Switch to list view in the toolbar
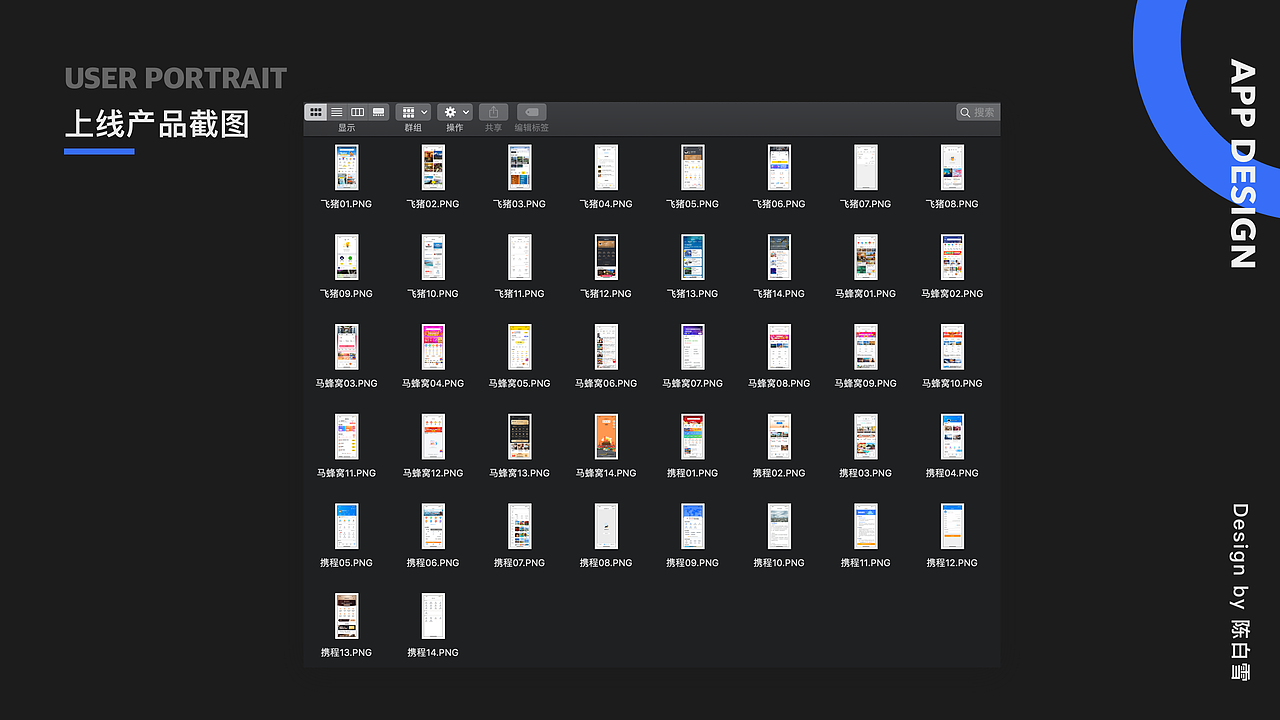This screenshot has height=720, width=1280. (337, 112)
